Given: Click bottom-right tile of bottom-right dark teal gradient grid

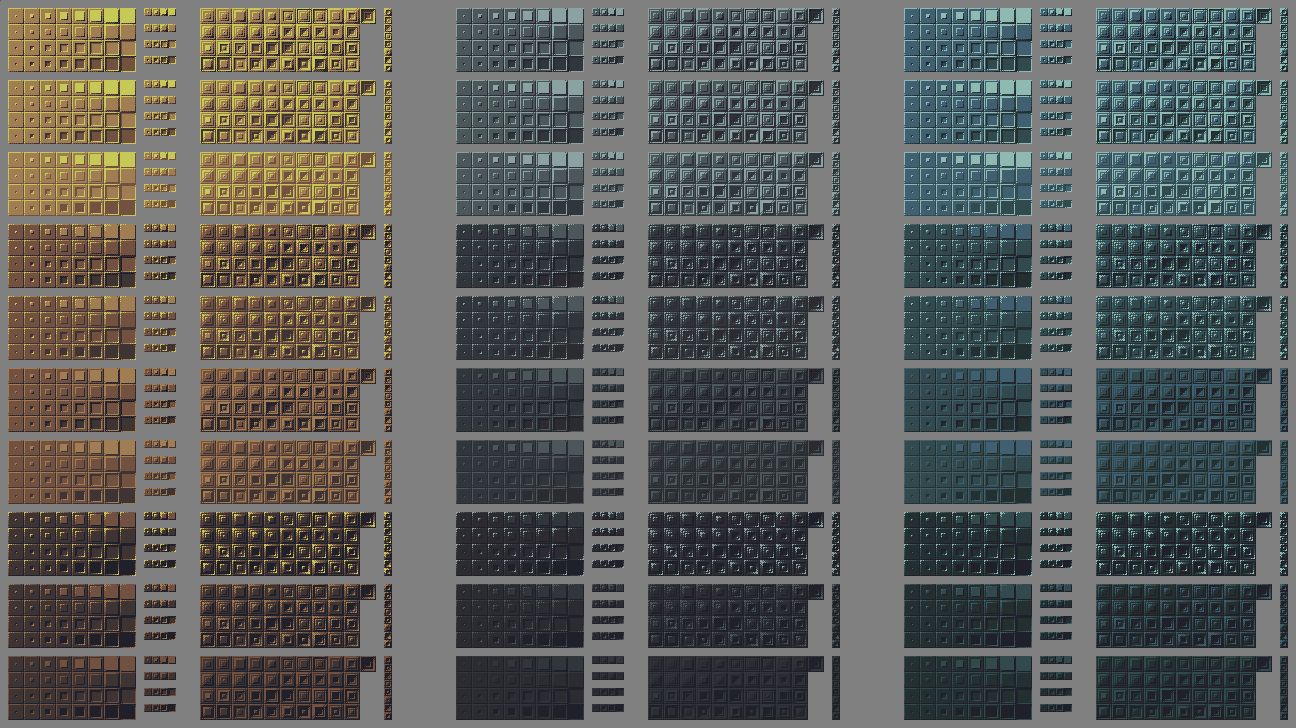Looking at the screenshot, I should pyautogui.click(x=1022, y=712).
